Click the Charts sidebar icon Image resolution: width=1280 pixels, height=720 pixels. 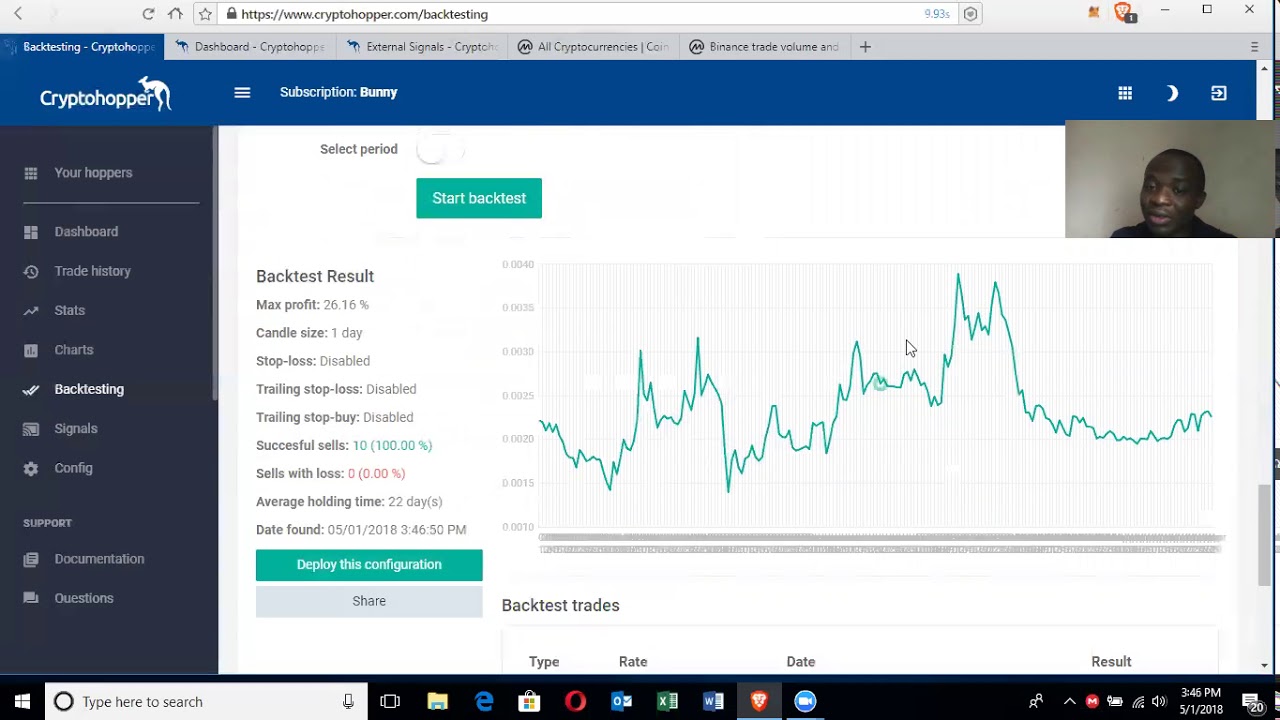31,350
